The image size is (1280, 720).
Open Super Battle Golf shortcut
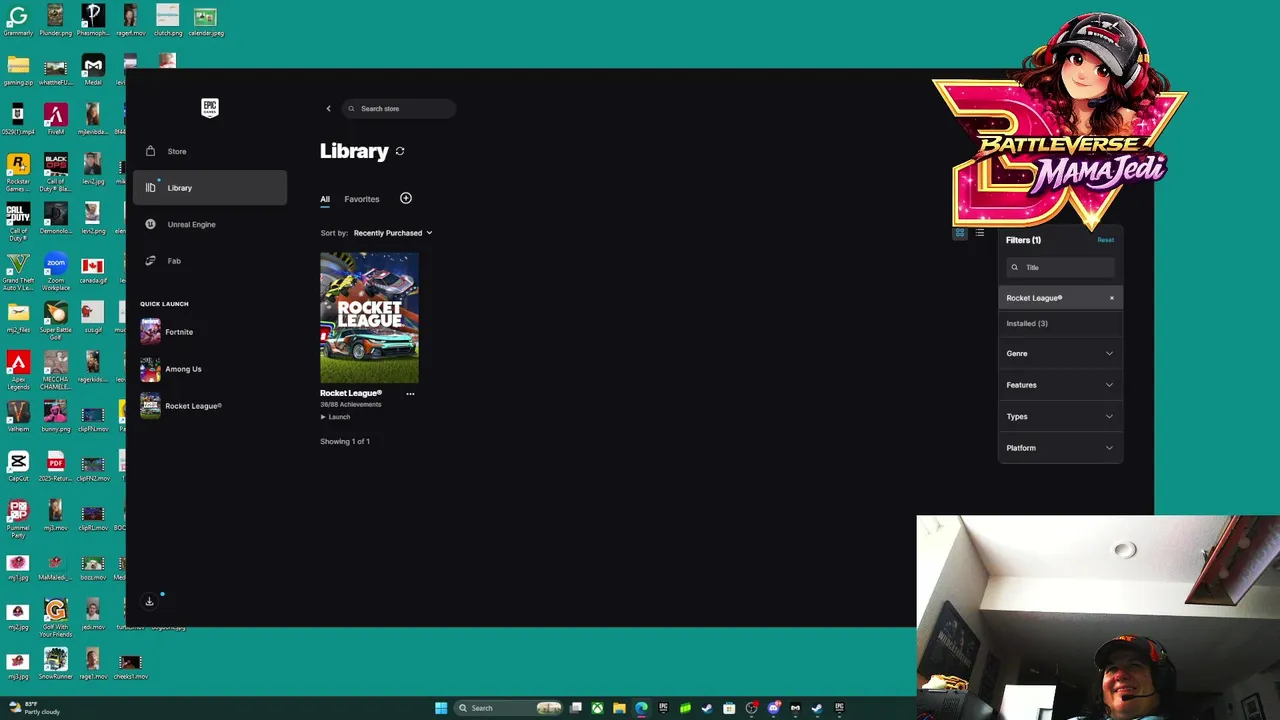[56, 320]
